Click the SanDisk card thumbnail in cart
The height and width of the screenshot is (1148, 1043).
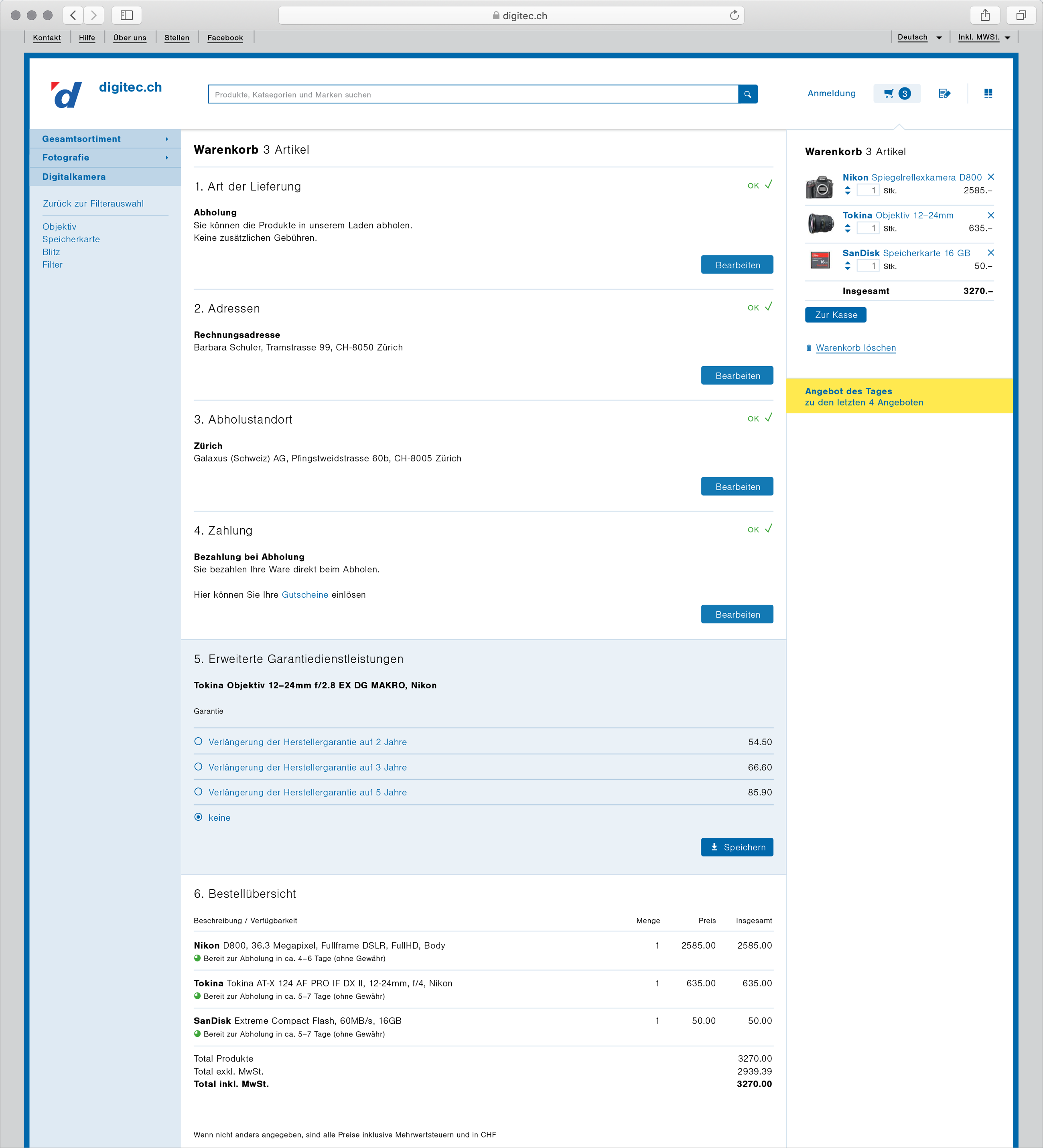820,260
